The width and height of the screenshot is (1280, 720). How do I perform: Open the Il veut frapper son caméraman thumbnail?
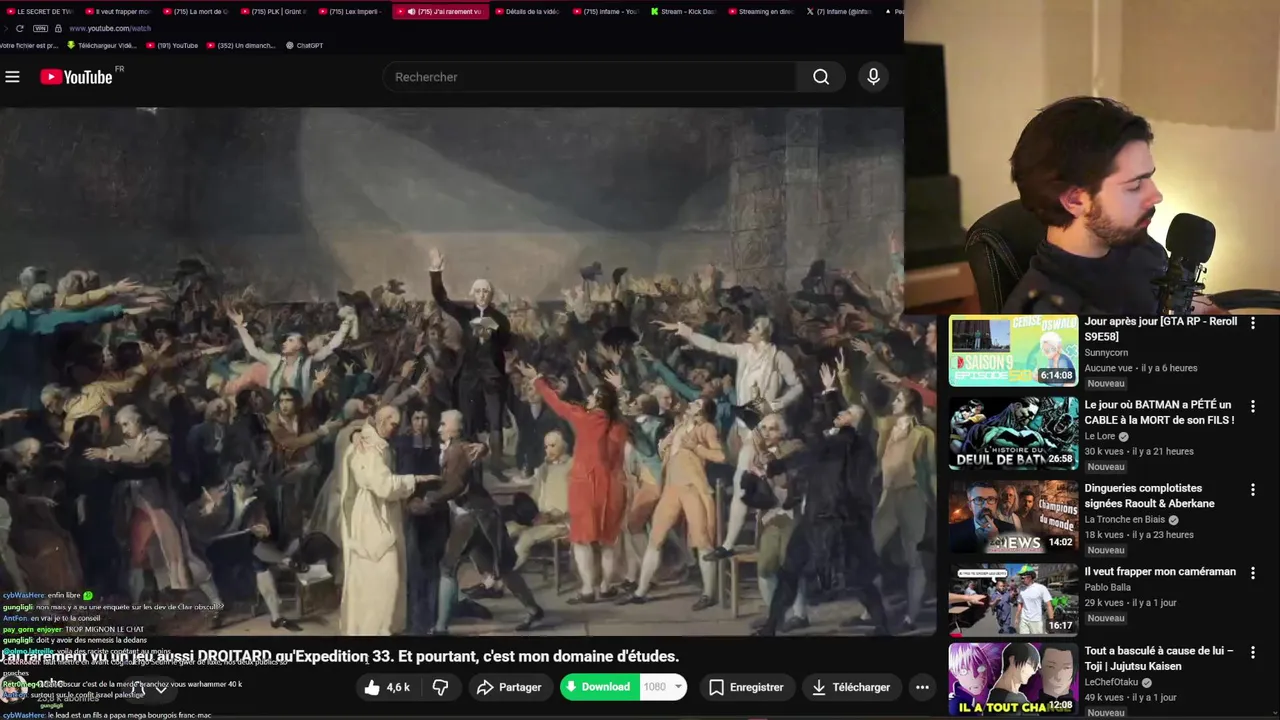coord(1013,600)
